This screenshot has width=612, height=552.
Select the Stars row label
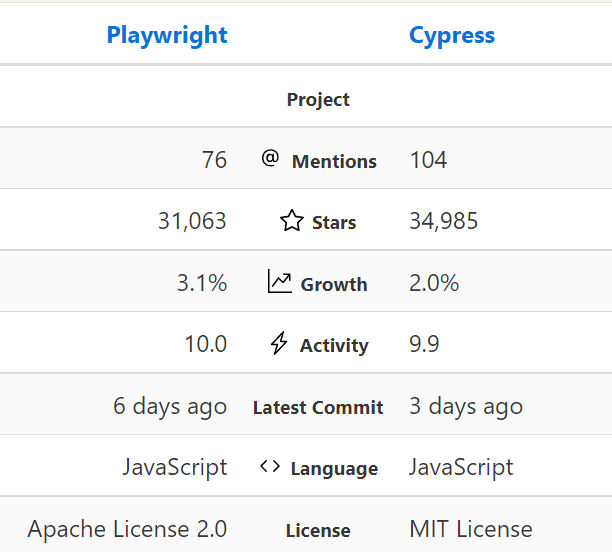(334, 223)
